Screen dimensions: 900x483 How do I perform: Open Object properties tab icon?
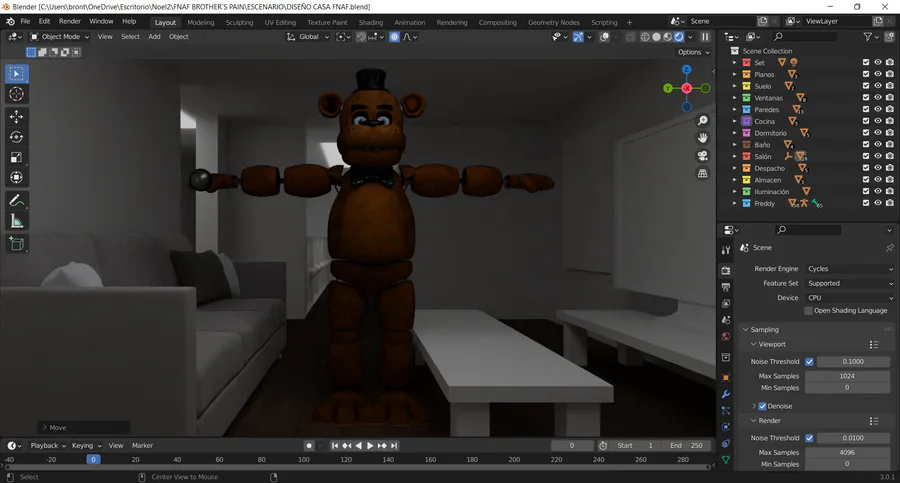[x=726, y=377]
